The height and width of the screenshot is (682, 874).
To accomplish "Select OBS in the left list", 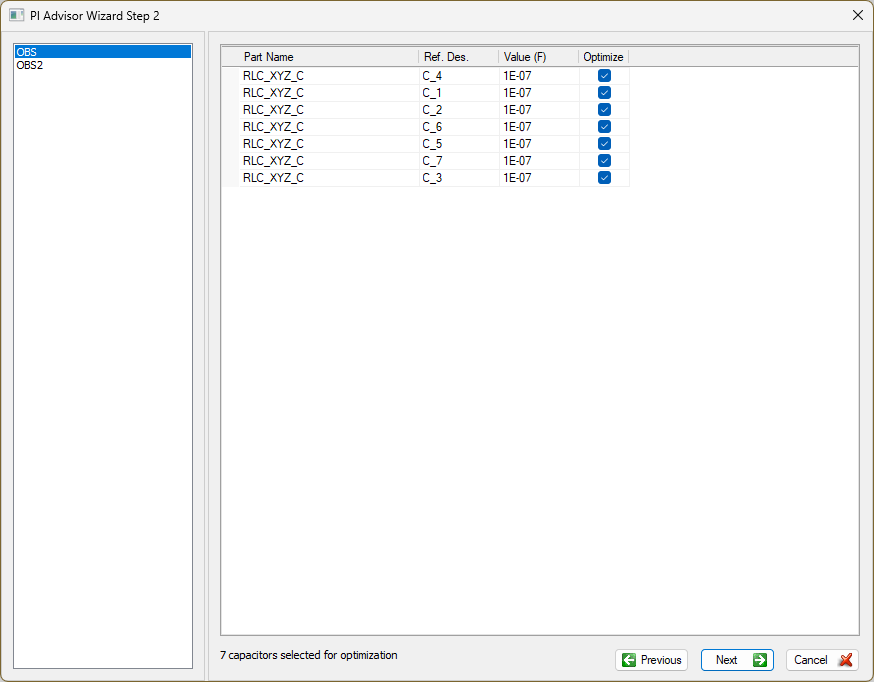I will pos(103,52).
